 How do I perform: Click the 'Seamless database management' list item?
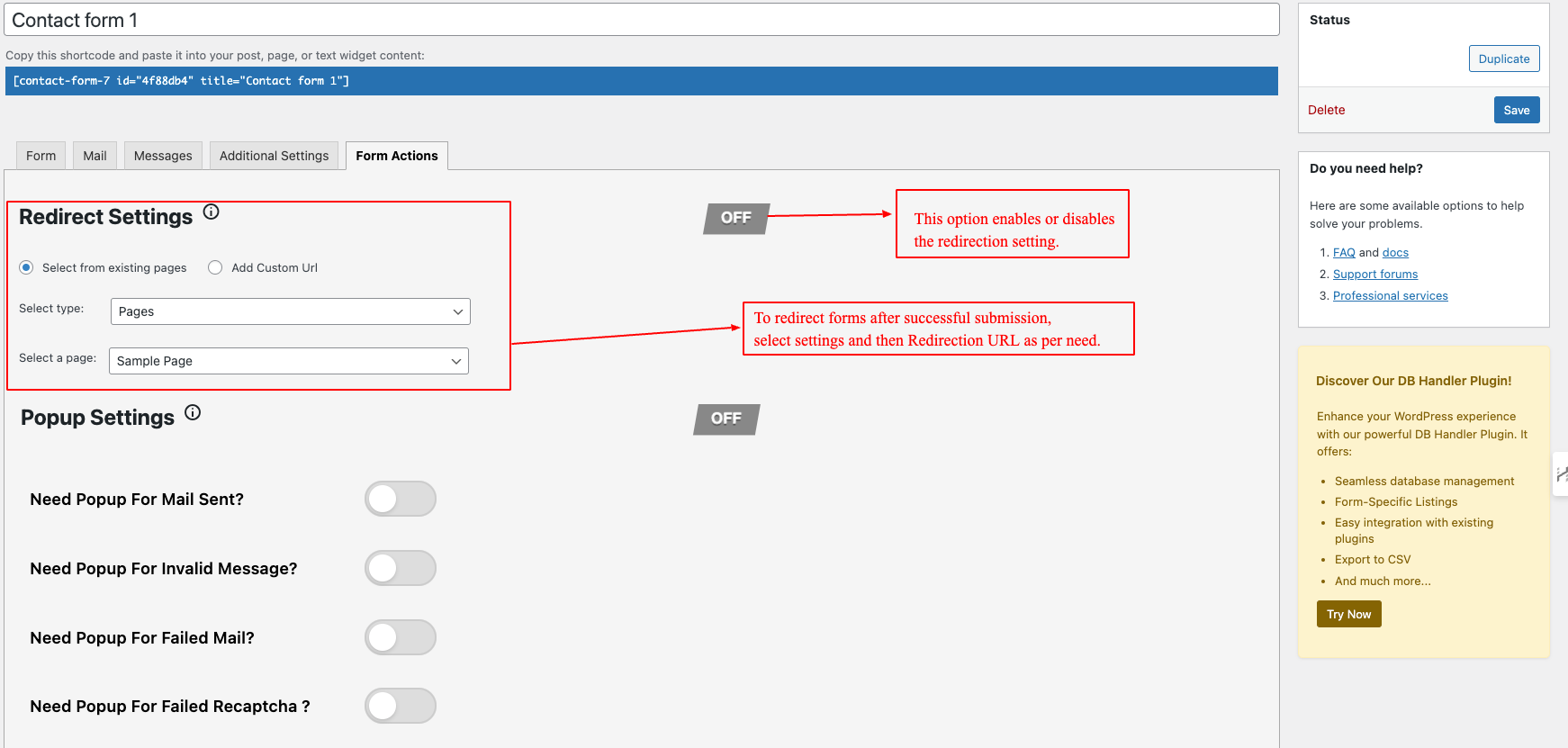(1425, 482)
